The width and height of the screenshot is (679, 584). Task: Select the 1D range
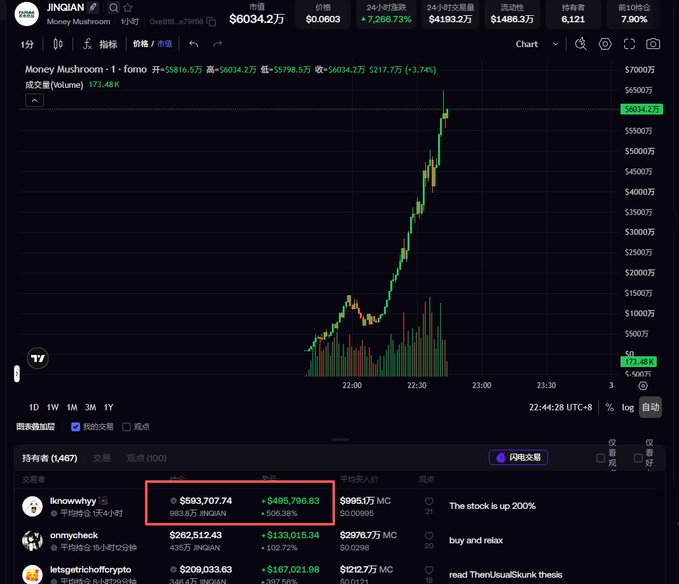(34, 407)
